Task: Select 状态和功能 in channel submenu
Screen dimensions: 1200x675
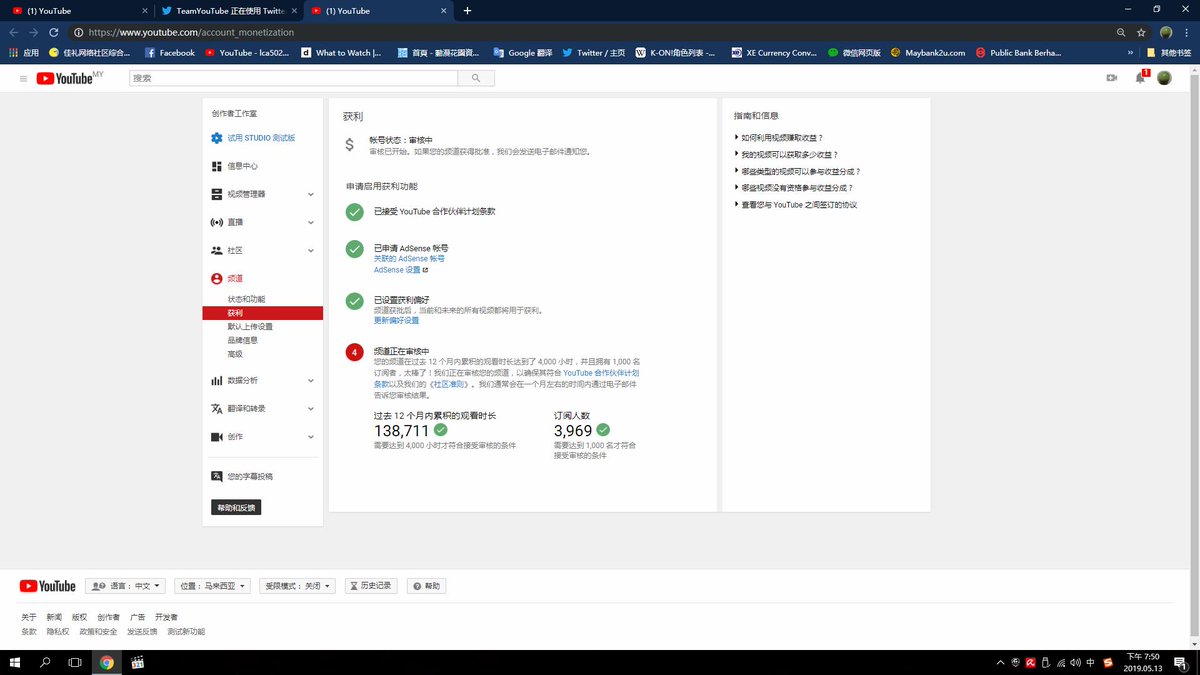Action: (x=246, y=300)
